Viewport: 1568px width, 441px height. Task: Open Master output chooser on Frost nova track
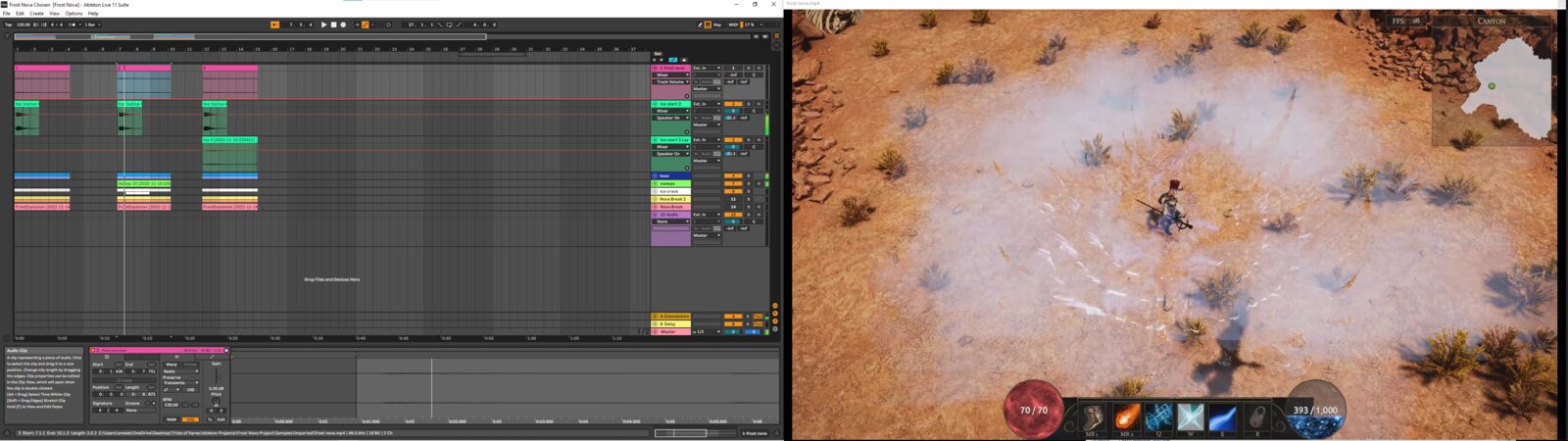click(707, 89)
